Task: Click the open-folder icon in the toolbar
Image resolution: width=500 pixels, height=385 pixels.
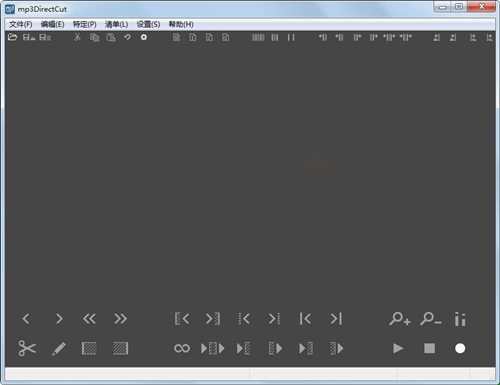Action: (12, 37)
